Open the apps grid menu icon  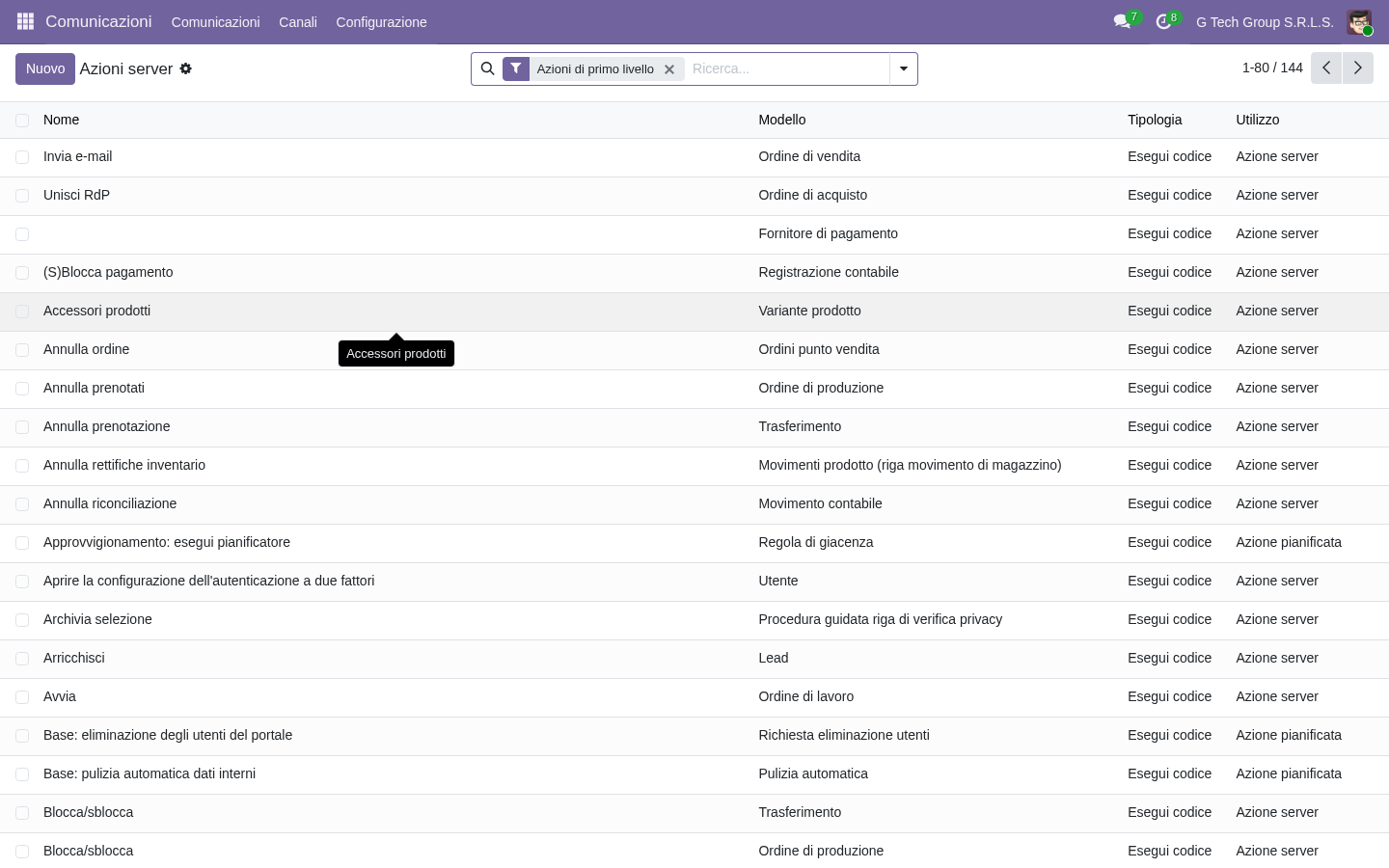pos(25,21)
